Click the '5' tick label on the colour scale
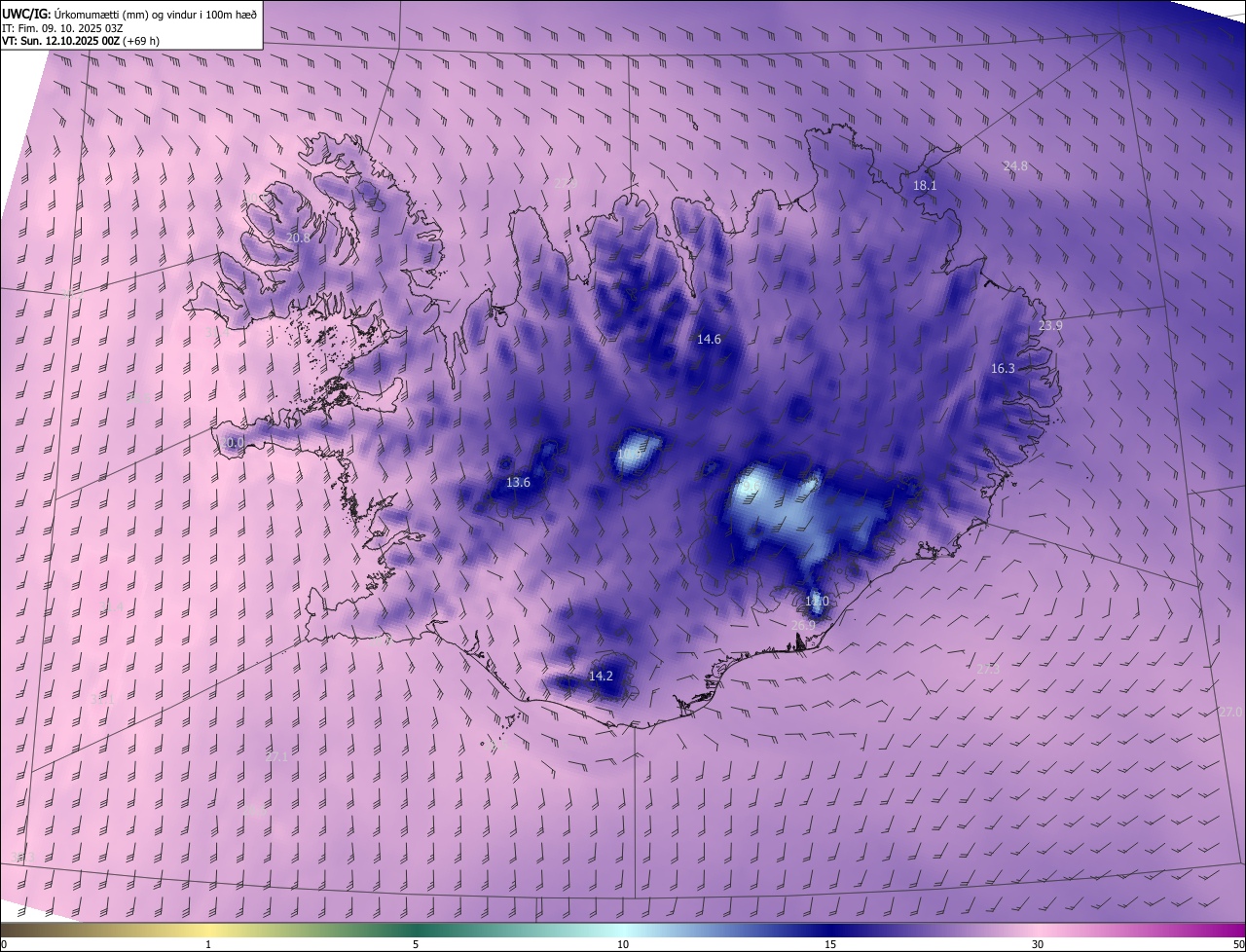 click(416, 945)
